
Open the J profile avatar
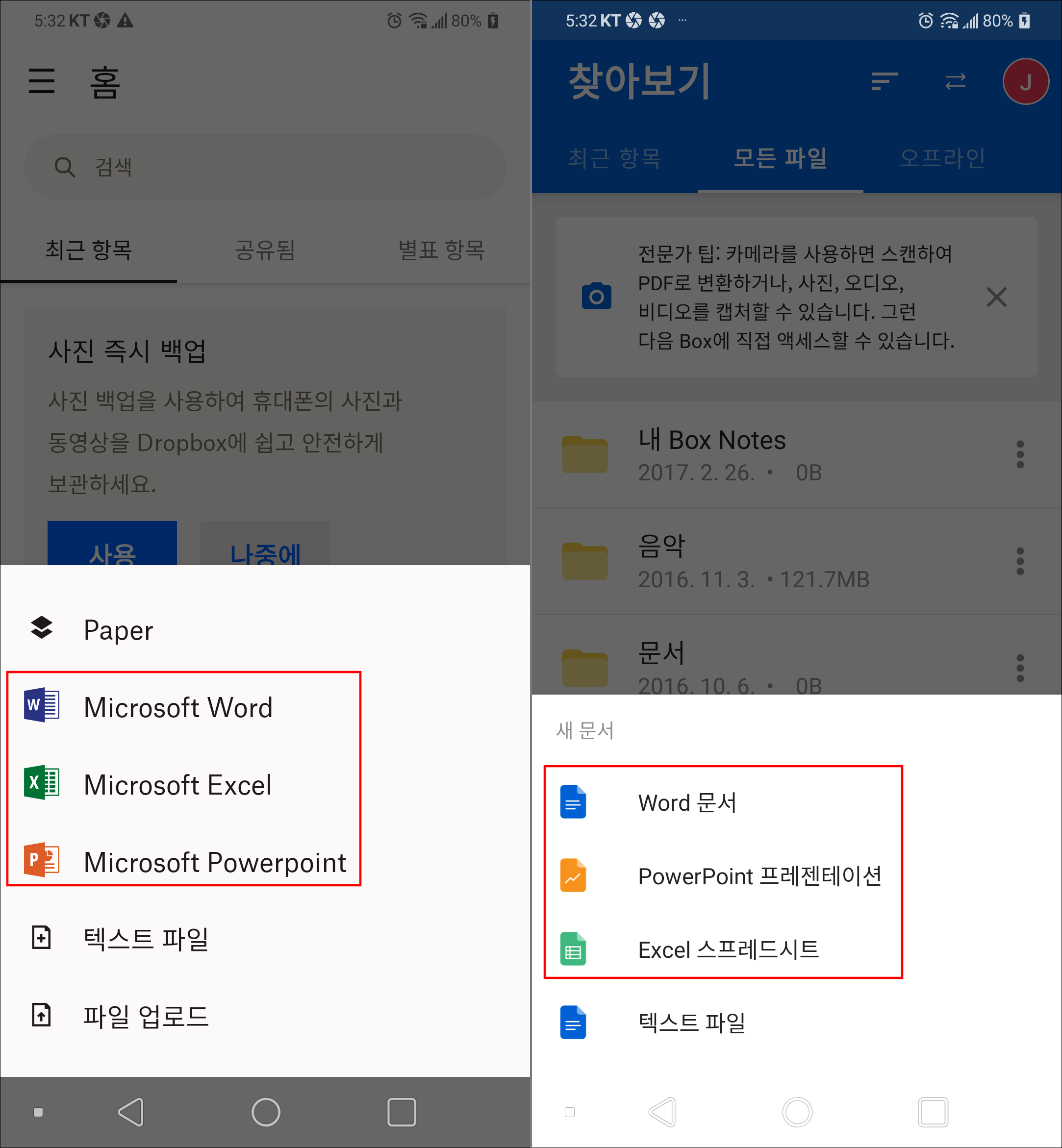1025,81
